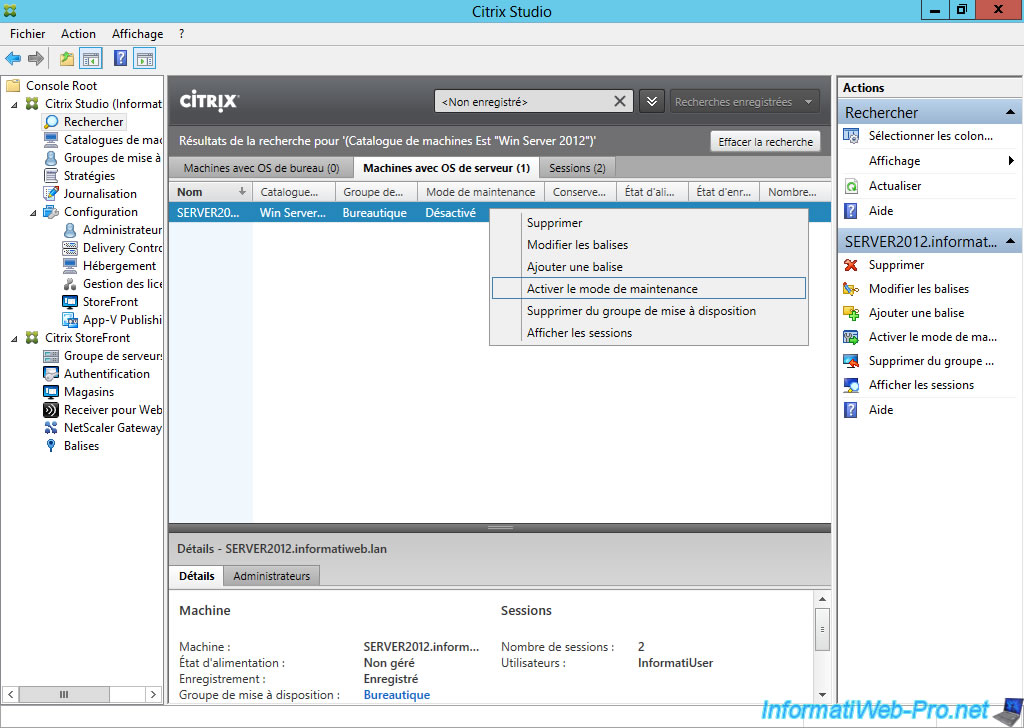Open the Affichage menu in the menu bar

137,34
